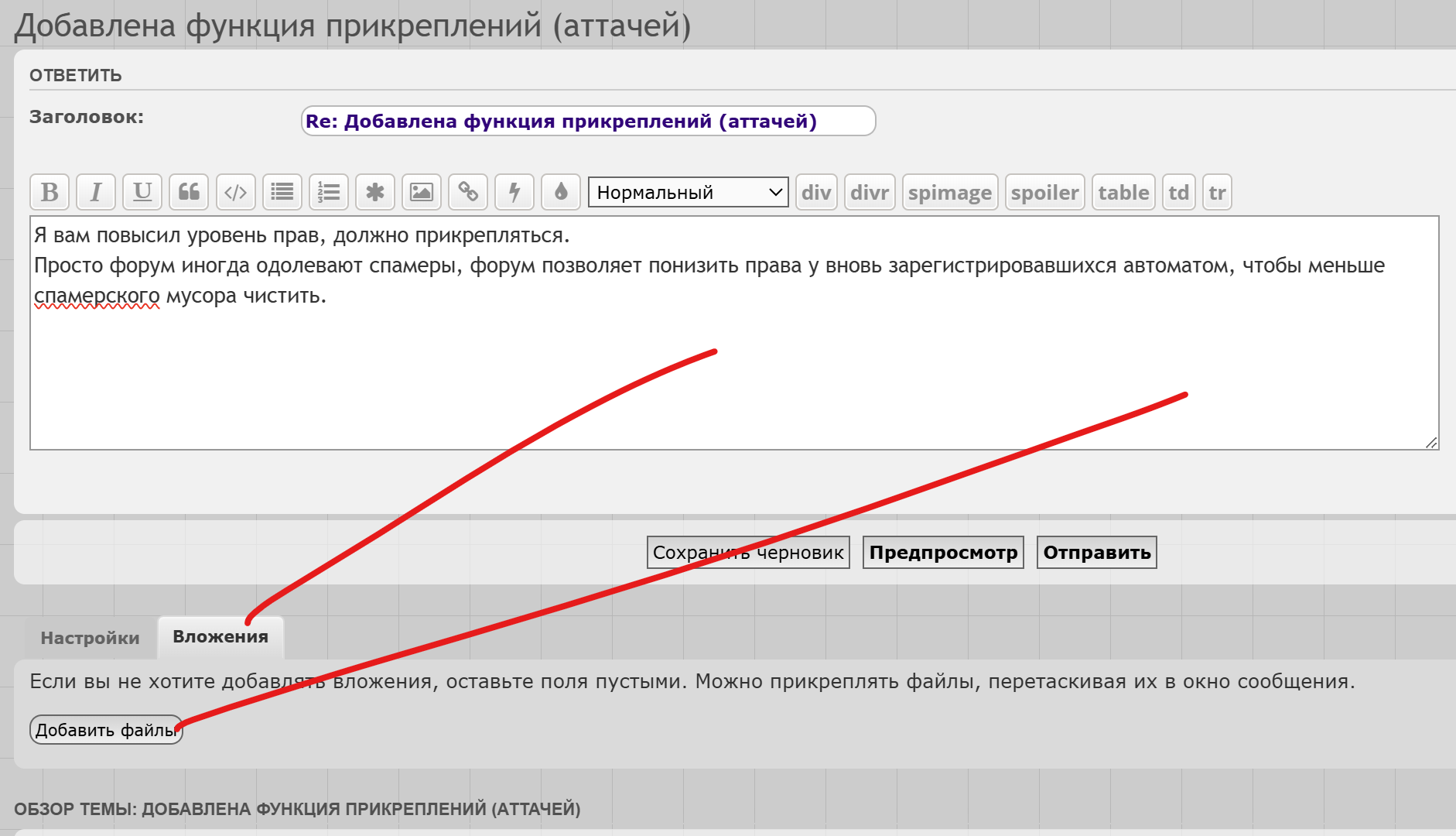Insert the spoiler tag
Image resolution: width=1456 pixels, height=836 pixels.
[1045, 192]
